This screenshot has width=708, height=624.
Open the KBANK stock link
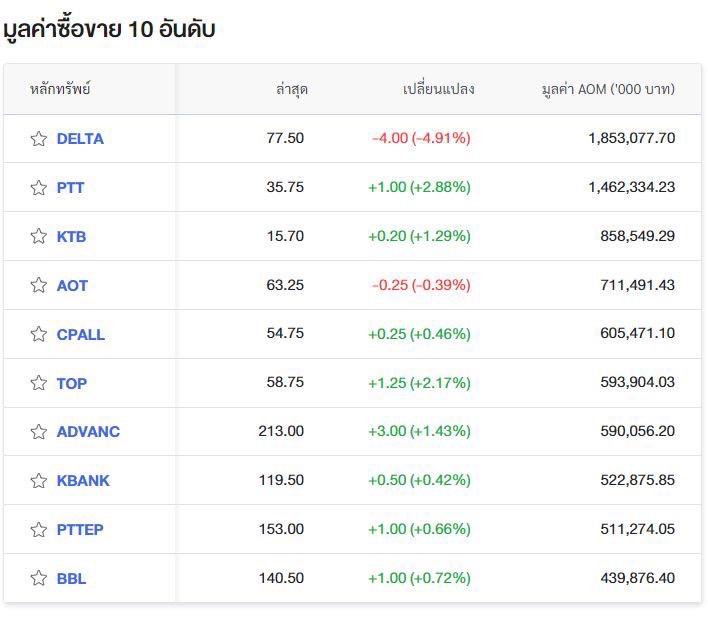coord(83,480)
